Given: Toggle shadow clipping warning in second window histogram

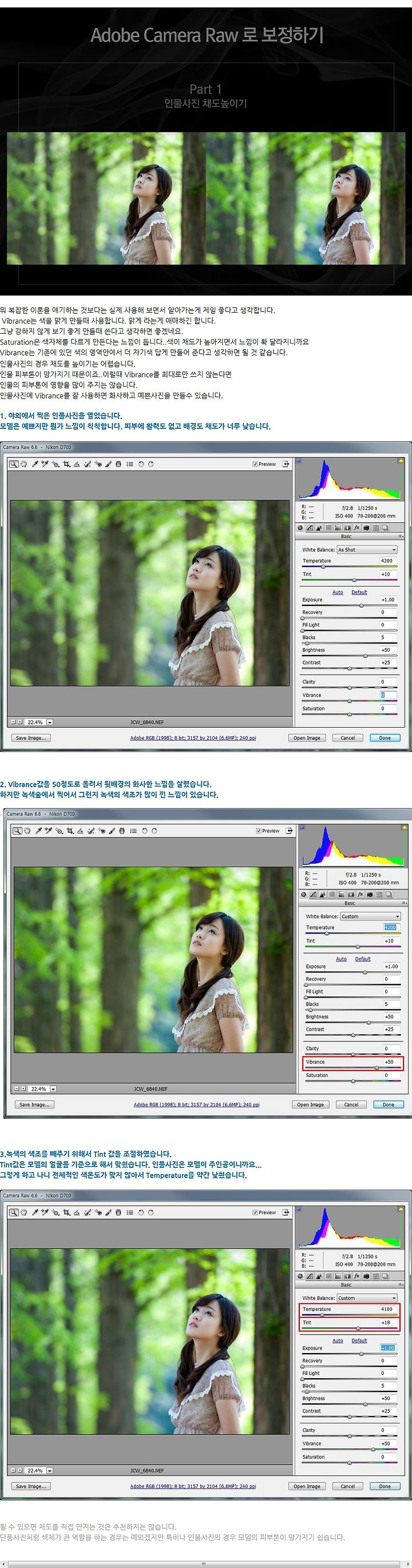Looking at the screenshot, I should coord(302,827).
